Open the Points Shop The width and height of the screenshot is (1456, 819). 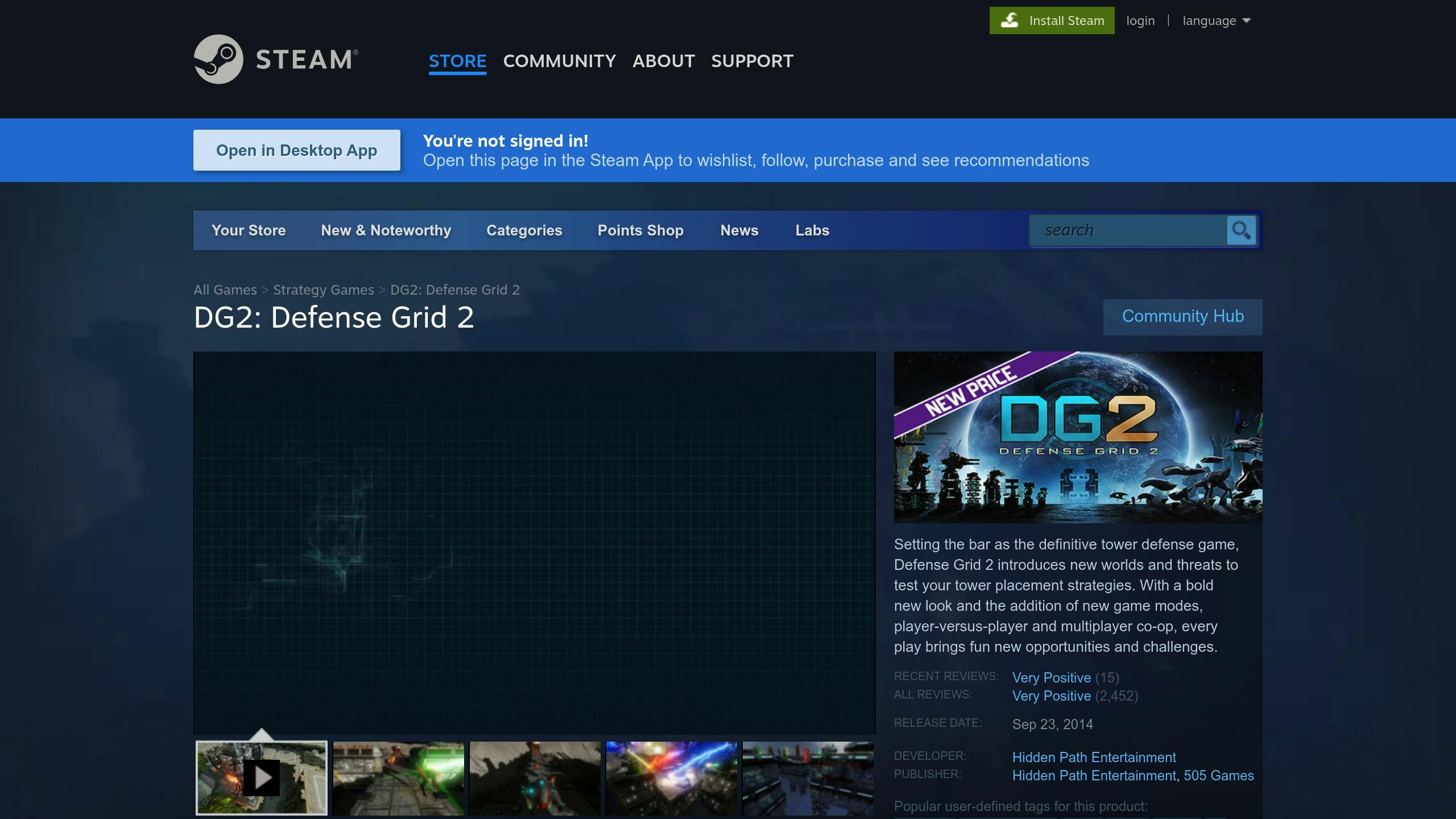coord(640,230)
